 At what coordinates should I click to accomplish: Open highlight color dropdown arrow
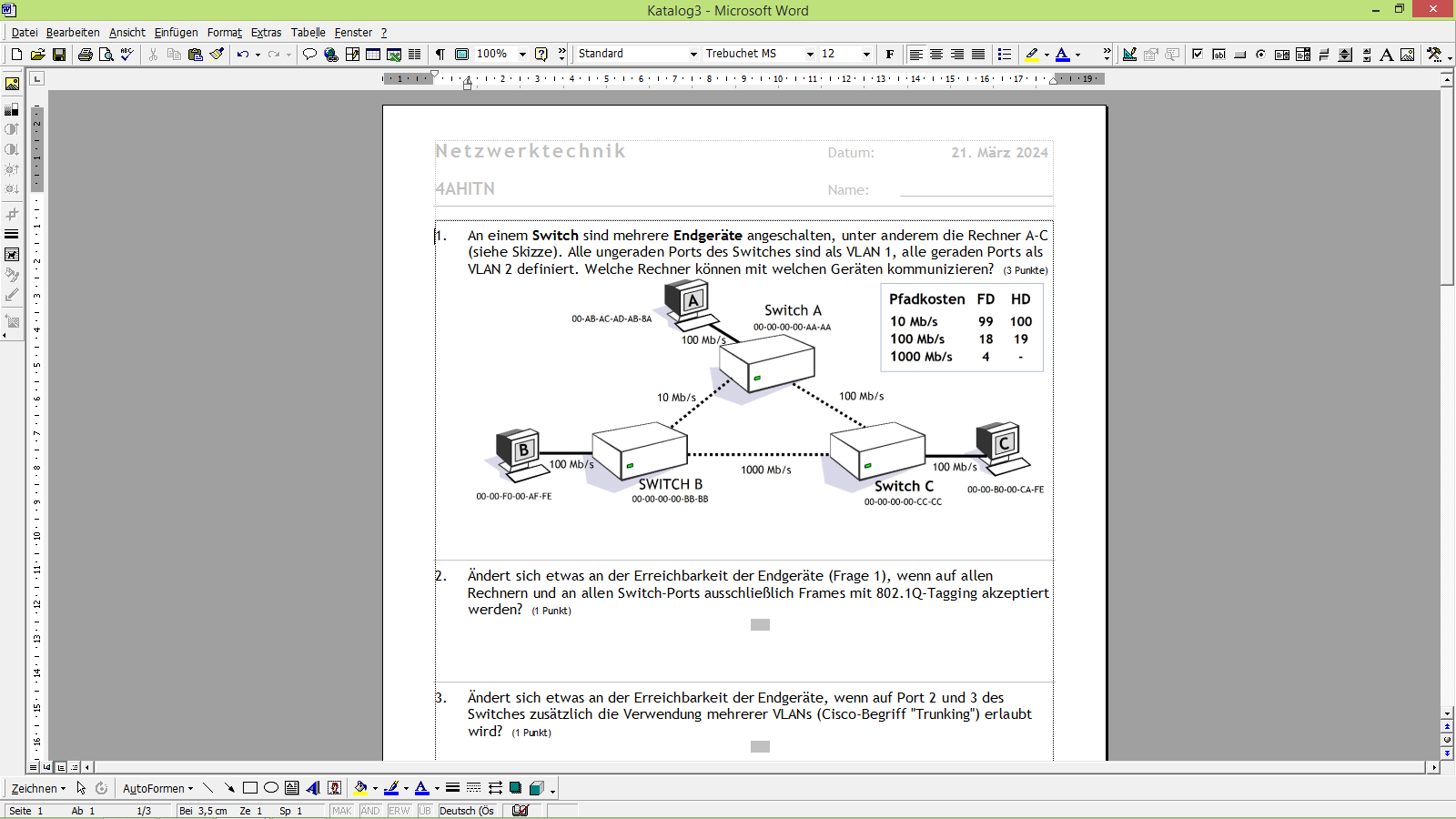(x=1046, y=55)
